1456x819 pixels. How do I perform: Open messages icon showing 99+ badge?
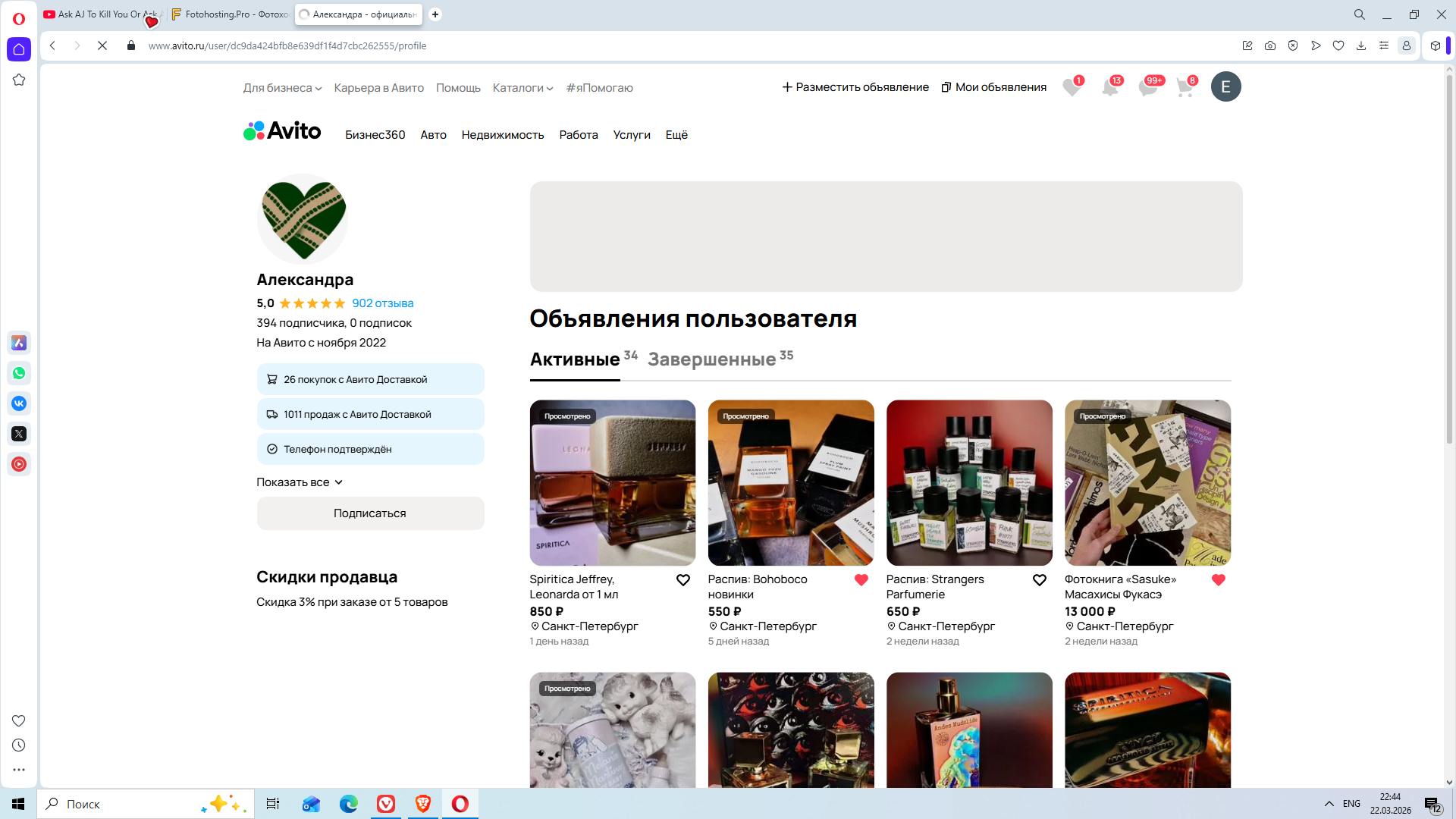point(1148,87)
